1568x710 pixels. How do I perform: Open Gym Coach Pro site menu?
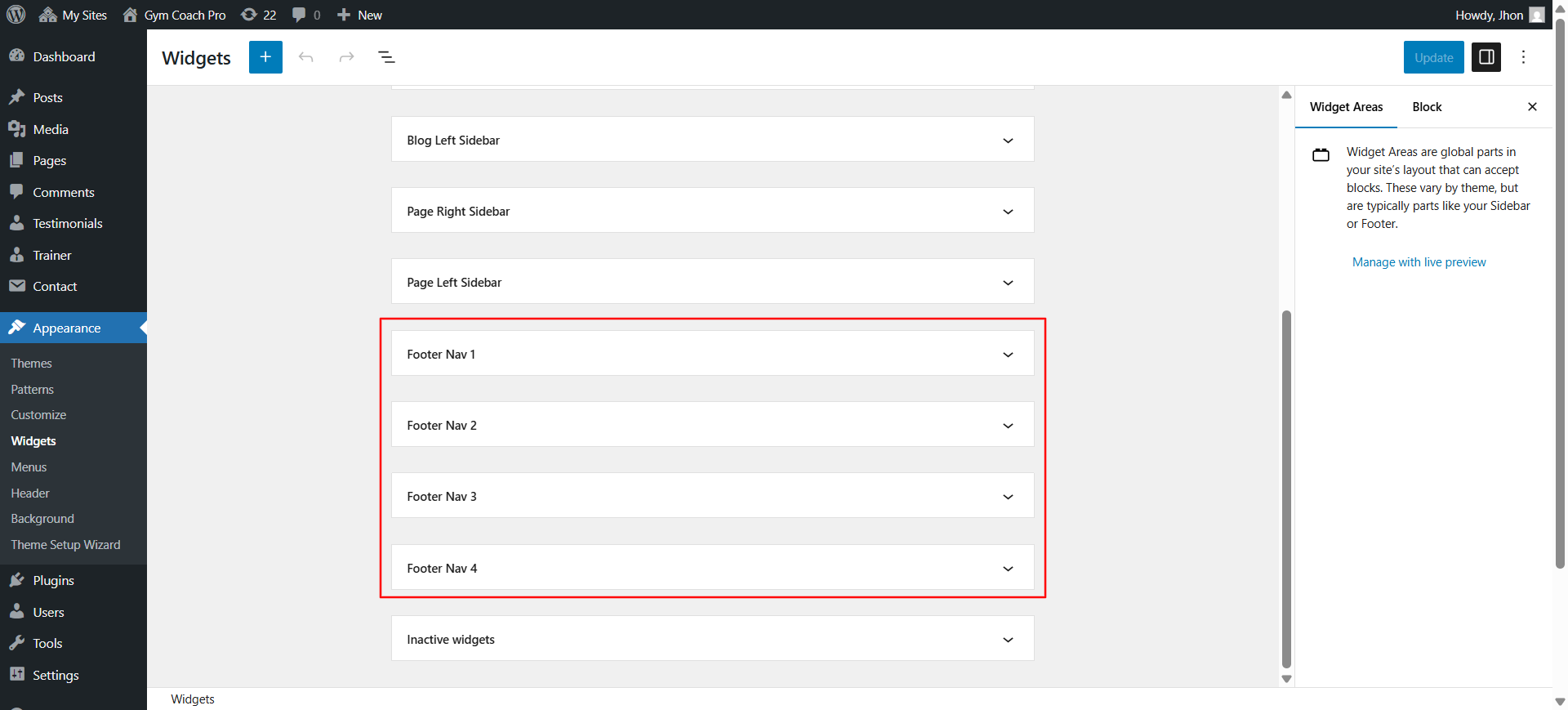coord(174,15)
